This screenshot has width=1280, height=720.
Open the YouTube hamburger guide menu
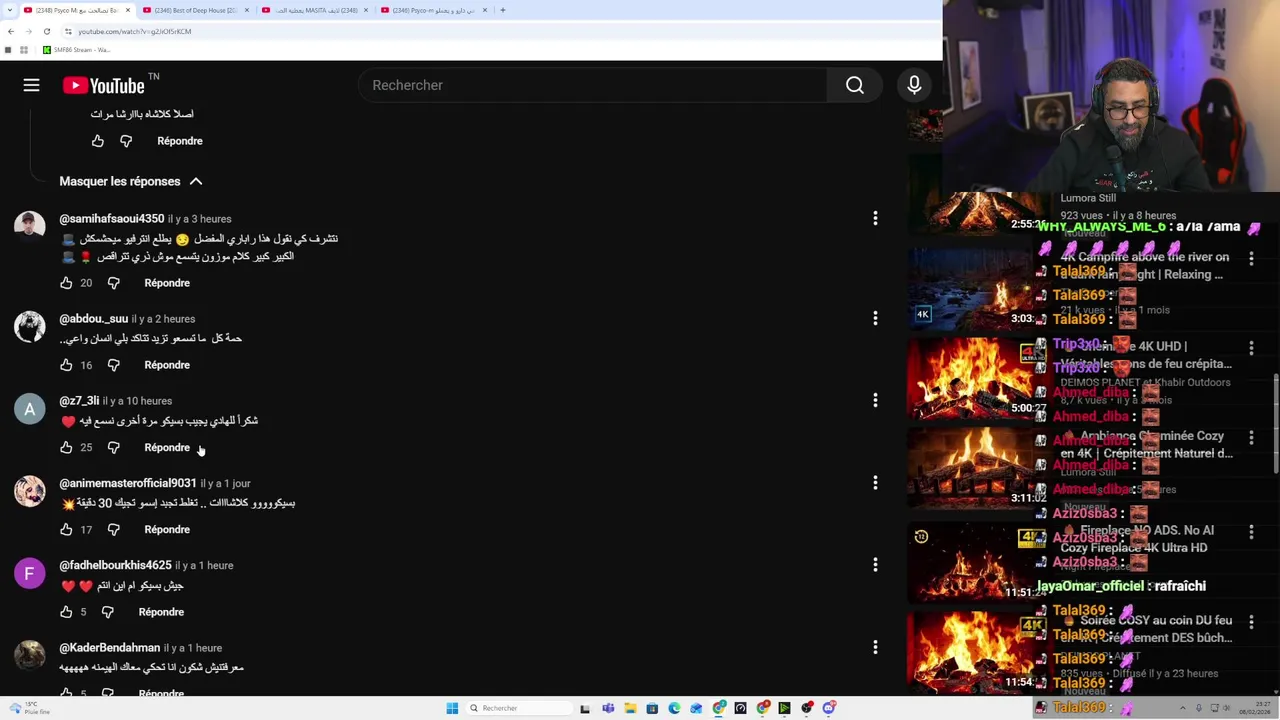coord(31,85)
